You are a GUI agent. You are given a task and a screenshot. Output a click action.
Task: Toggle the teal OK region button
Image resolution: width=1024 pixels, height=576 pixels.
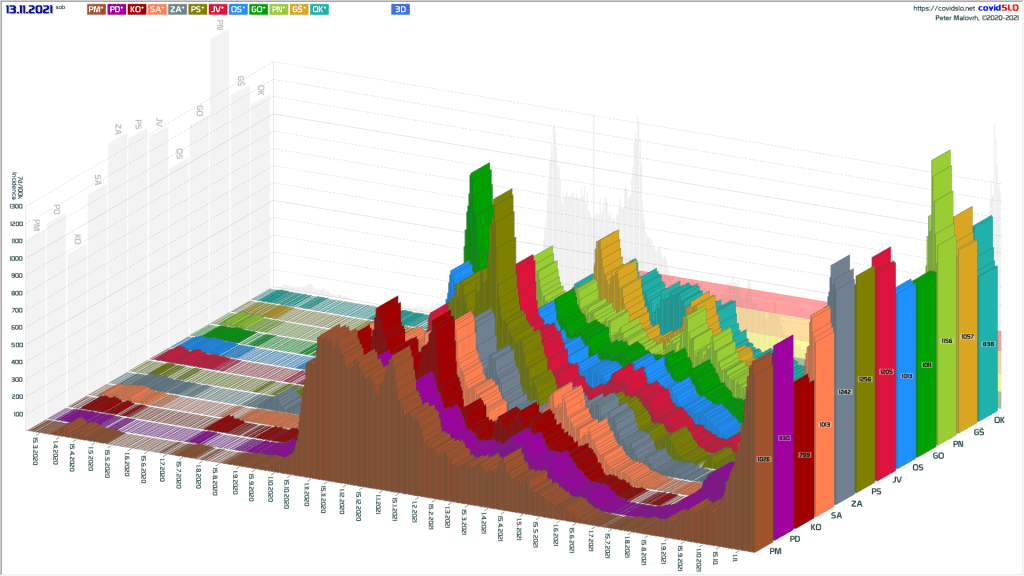[320, 9]
